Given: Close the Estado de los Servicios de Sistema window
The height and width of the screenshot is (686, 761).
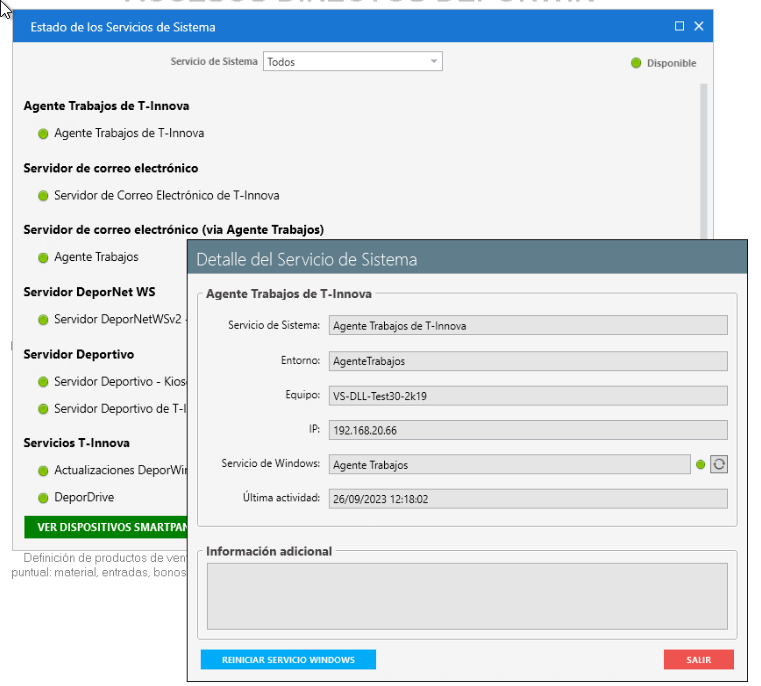Looking at the screenshot, I should click(x=699, y=26).
